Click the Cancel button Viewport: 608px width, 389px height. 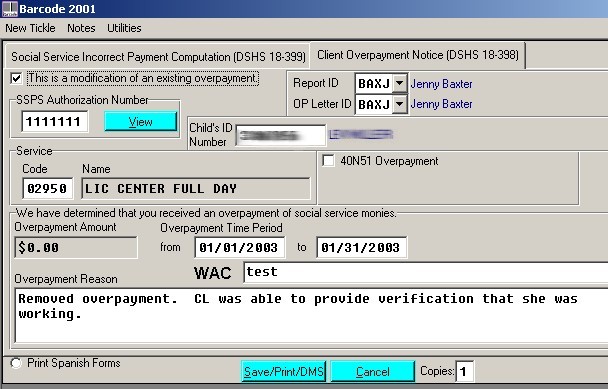[373, 372]
